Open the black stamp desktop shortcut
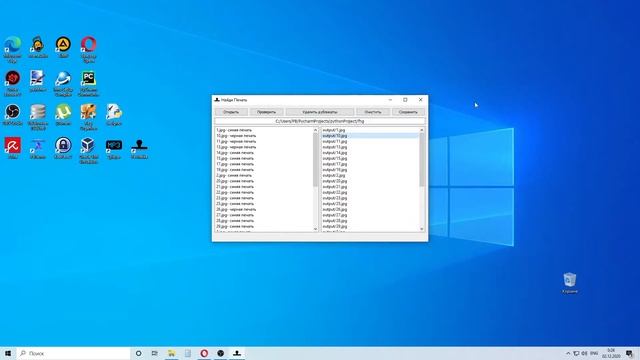640x360 pixels. [x=139, y=148]
